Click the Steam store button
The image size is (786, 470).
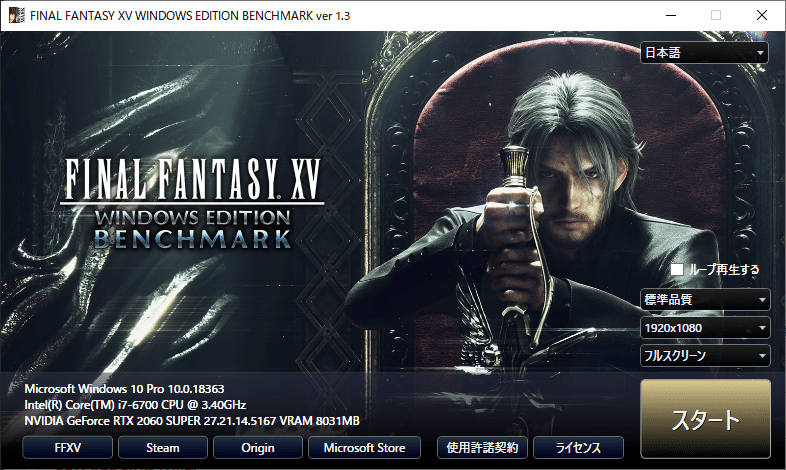163,447
